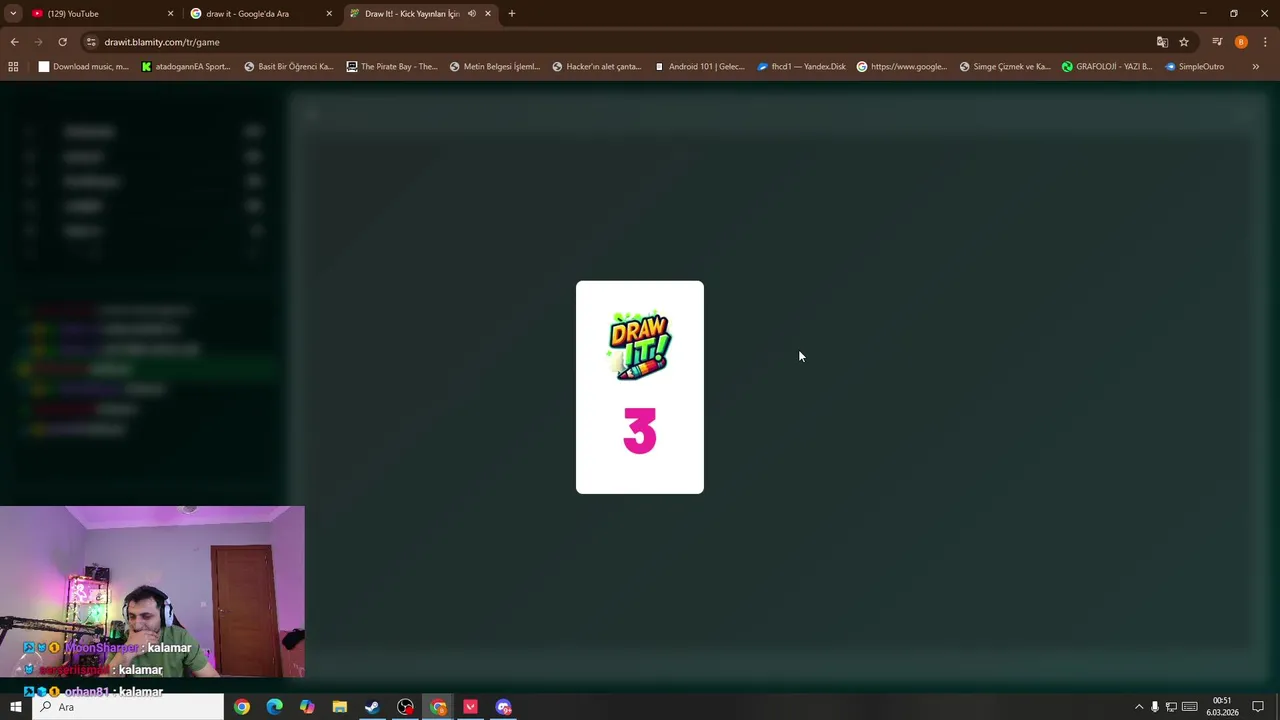
Task: Open the Windows Start menu
Action: (15, 707)
